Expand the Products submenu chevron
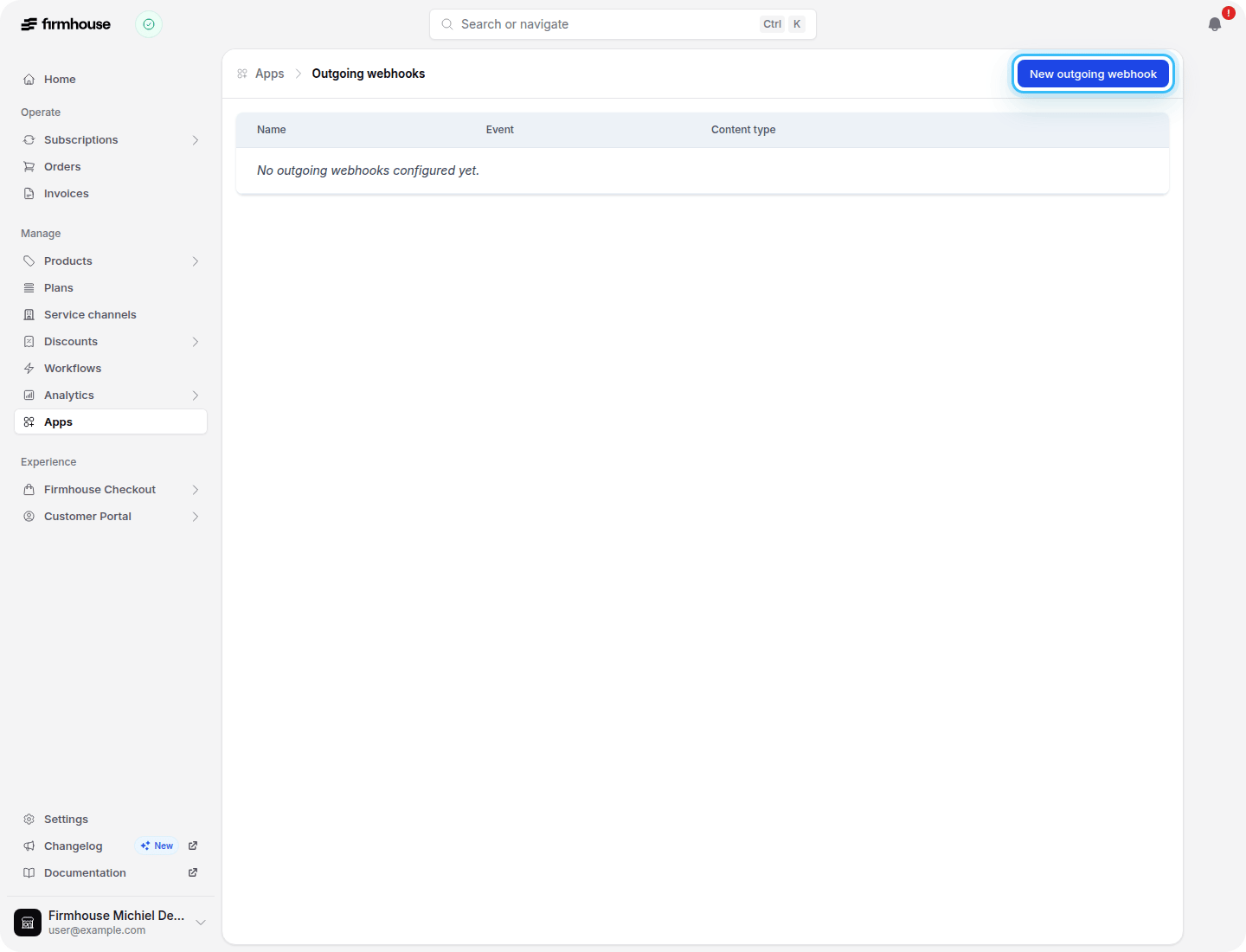This screenshot has width=1246, height=952. coord(196,261)
